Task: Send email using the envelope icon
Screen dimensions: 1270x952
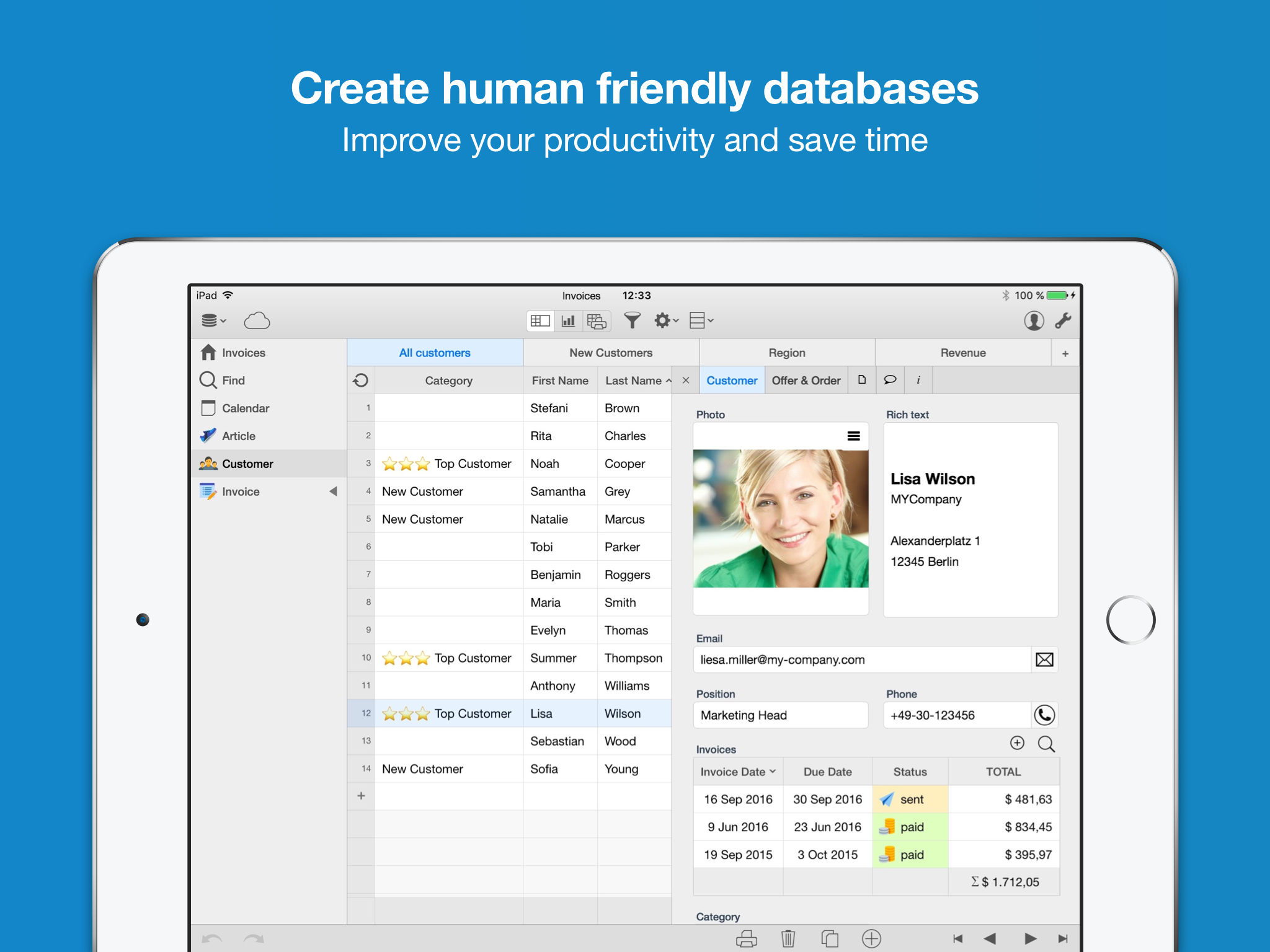Action: pos(1044,659)
